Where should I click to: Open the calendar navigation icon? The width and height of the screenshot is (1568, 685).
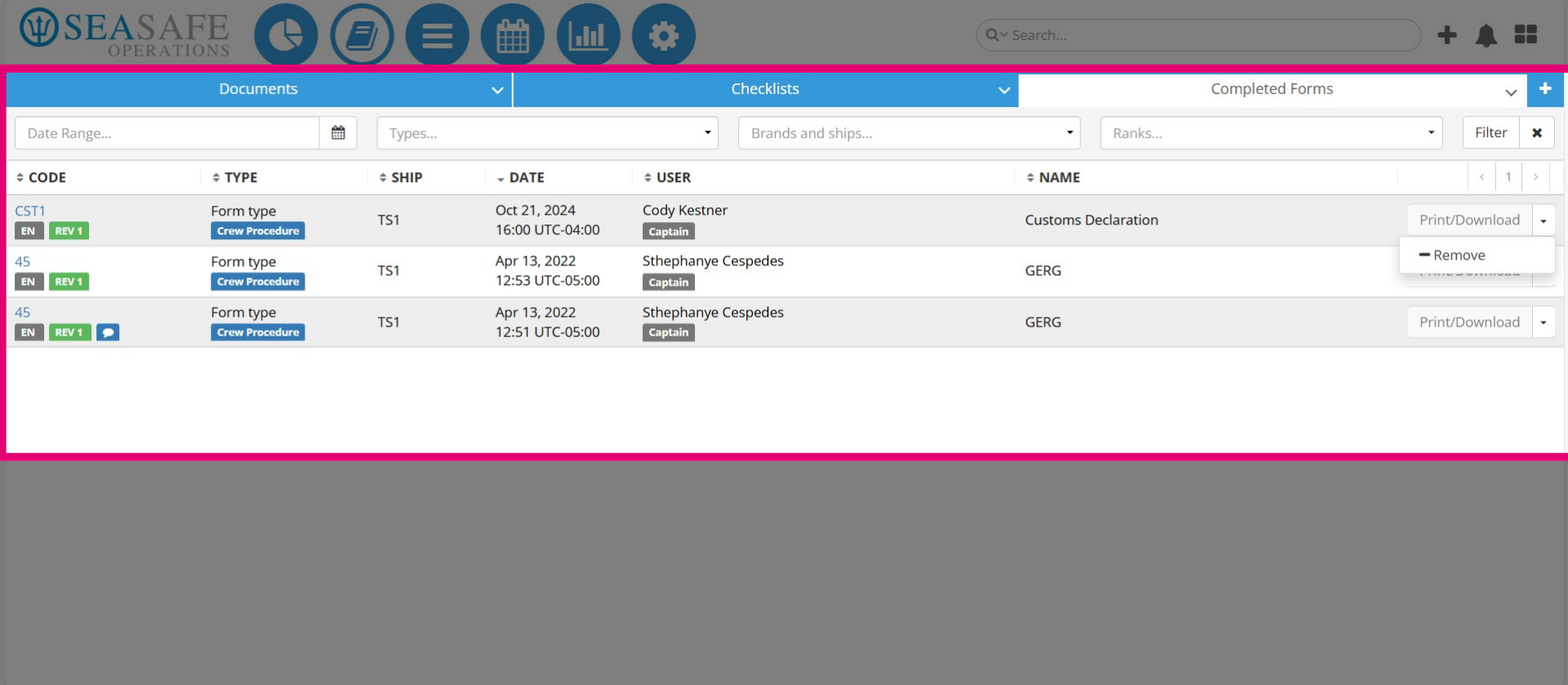tap(513, 35)
